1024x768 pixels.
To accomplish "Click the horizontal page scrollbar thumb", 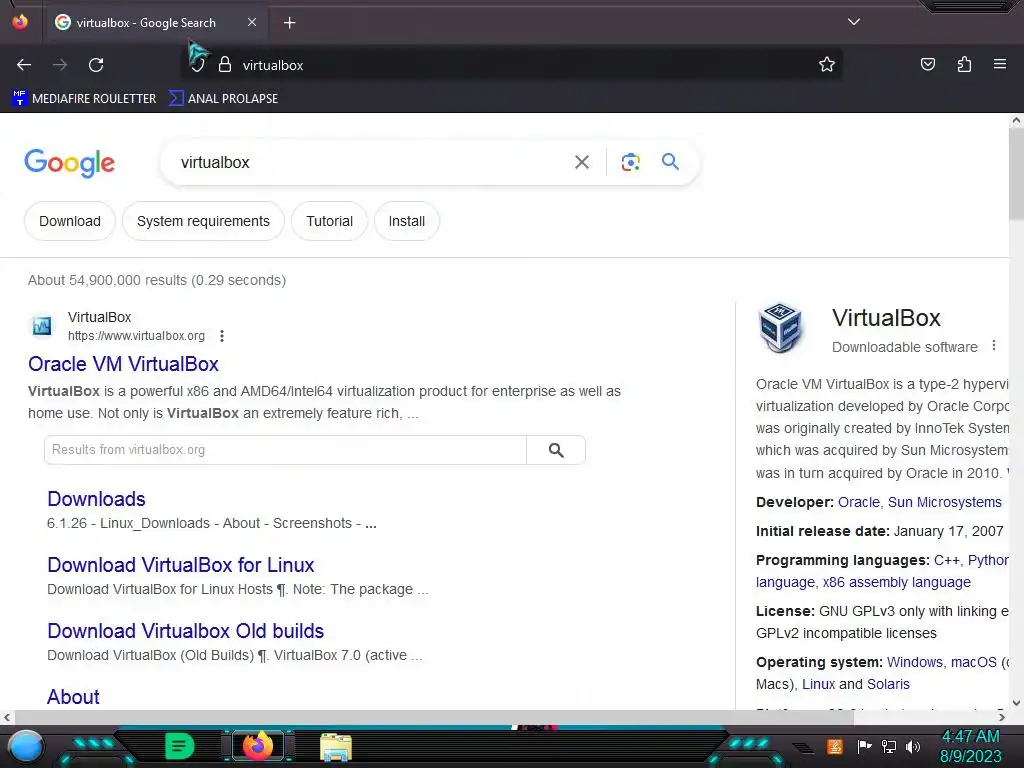I will [x=434, y=717].
